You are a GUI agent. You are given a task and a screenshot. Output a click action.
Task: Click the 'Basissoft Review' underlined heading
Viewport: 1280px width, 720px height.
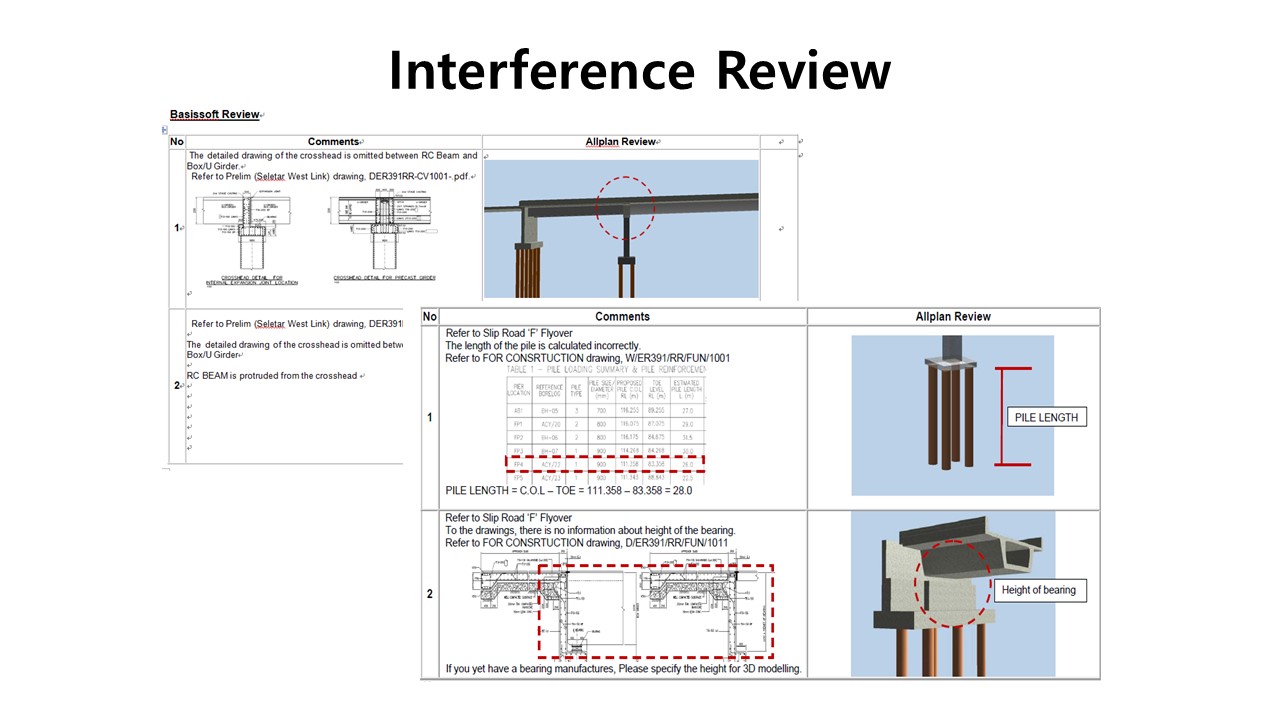(214, 115)
